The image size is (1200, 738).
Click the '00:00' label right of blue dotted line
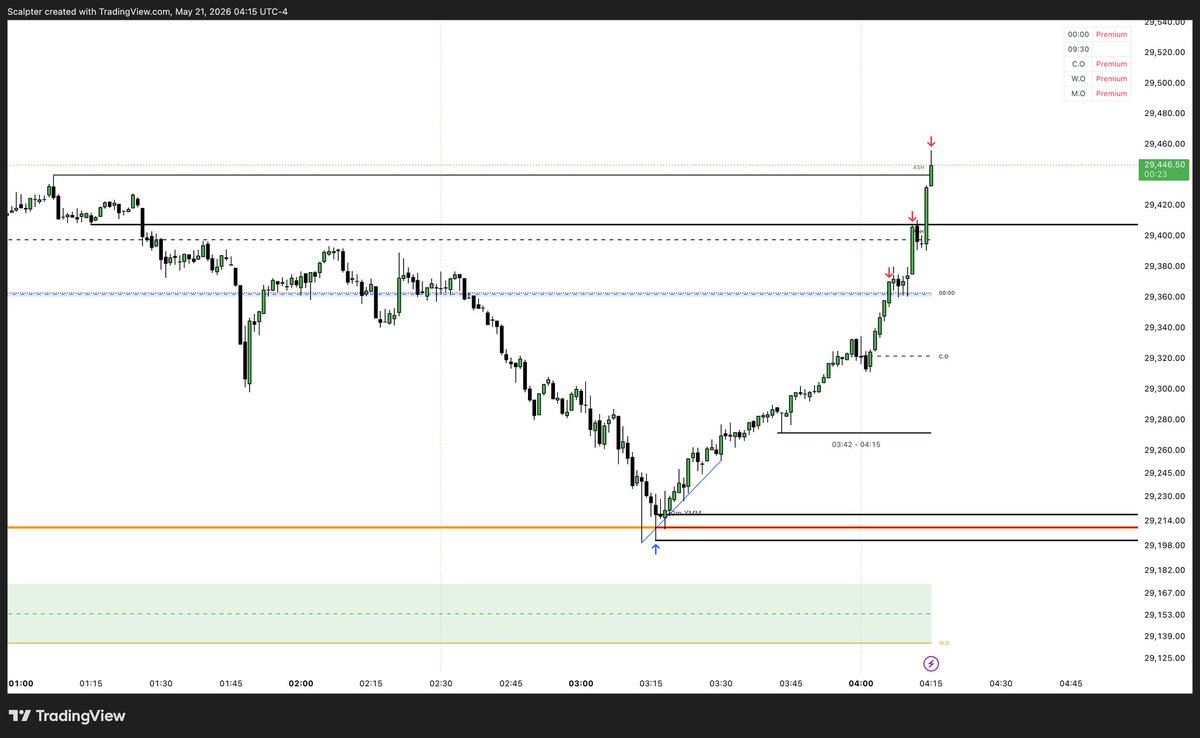(x=946, y=293)
